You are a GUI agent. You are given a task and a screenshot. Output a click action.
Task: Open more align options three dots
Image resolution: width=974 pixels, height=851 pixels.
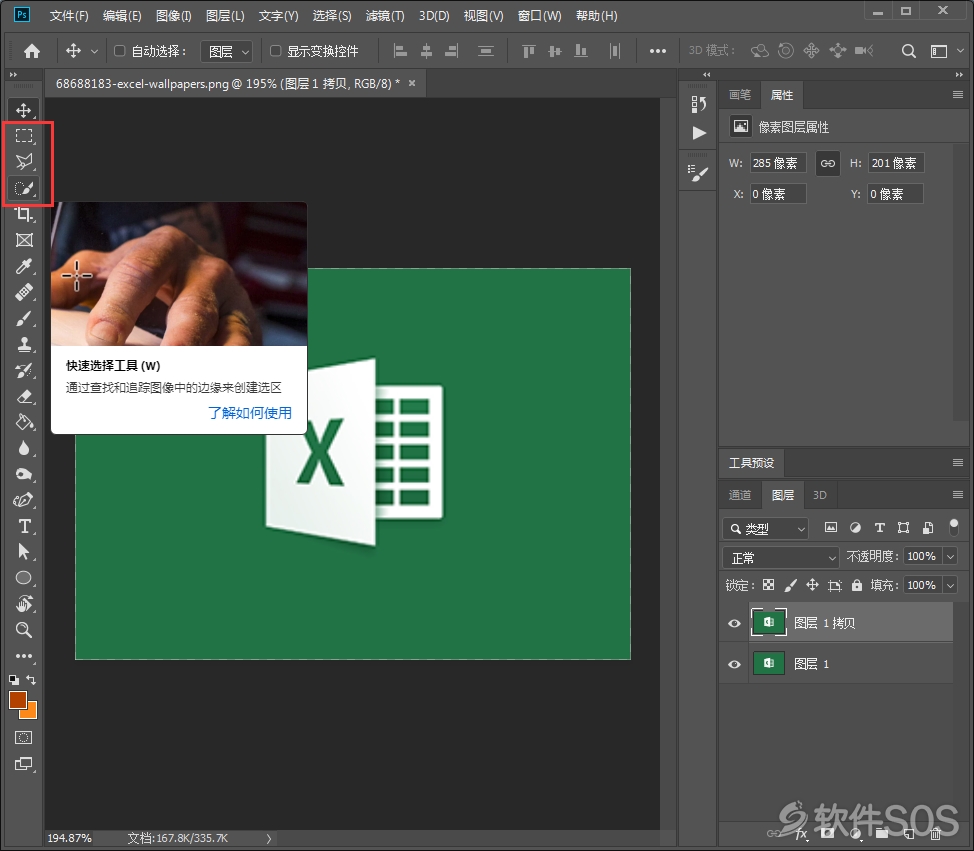tap(658, 51)
